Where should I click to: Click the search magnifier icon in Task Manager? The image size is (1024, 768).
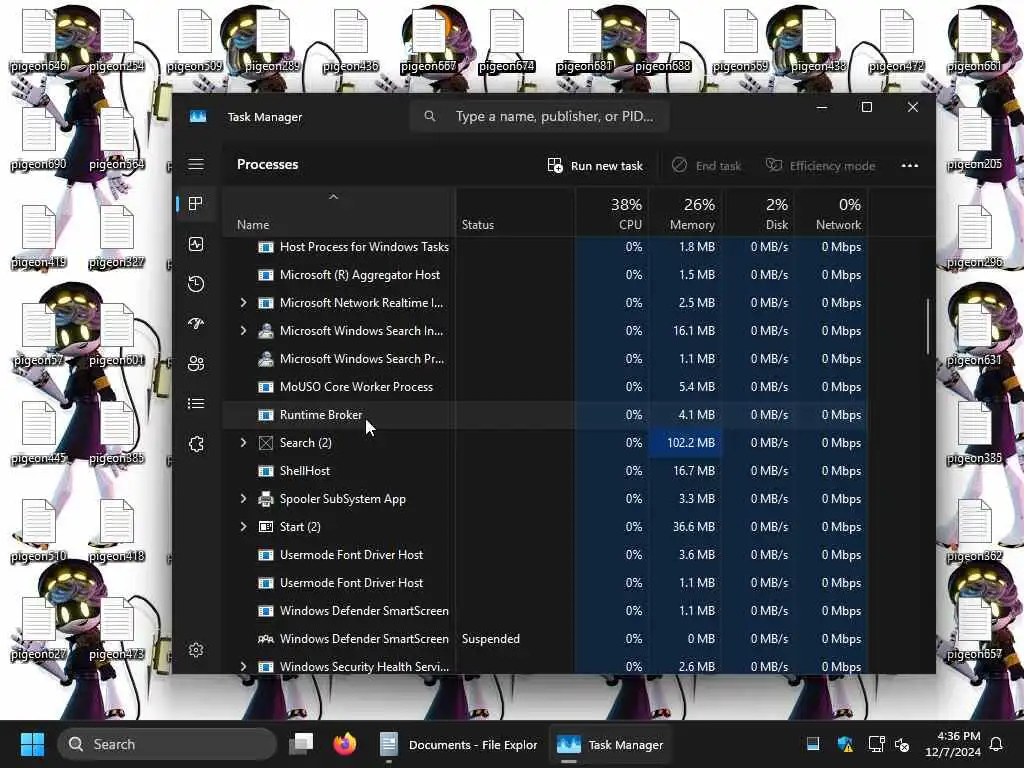tap(429, 116)
